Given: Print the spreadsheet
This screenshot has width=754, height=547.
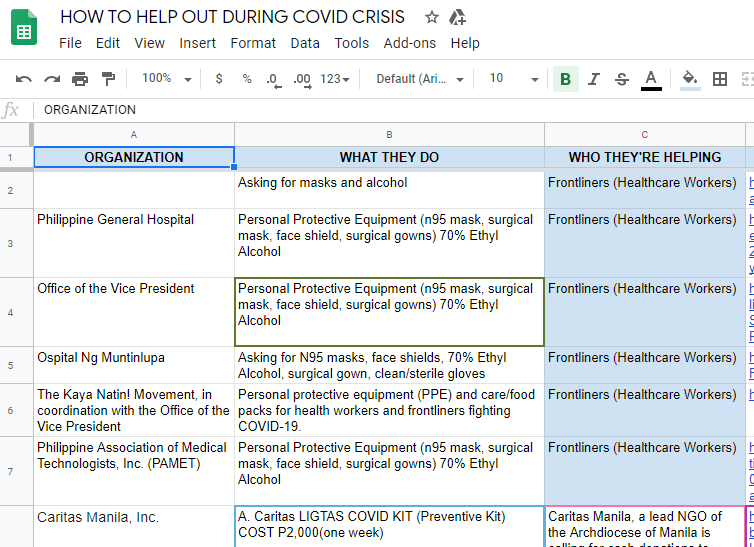Looking at the screenshot, I should pyautogui.click(x=80, y=79).
